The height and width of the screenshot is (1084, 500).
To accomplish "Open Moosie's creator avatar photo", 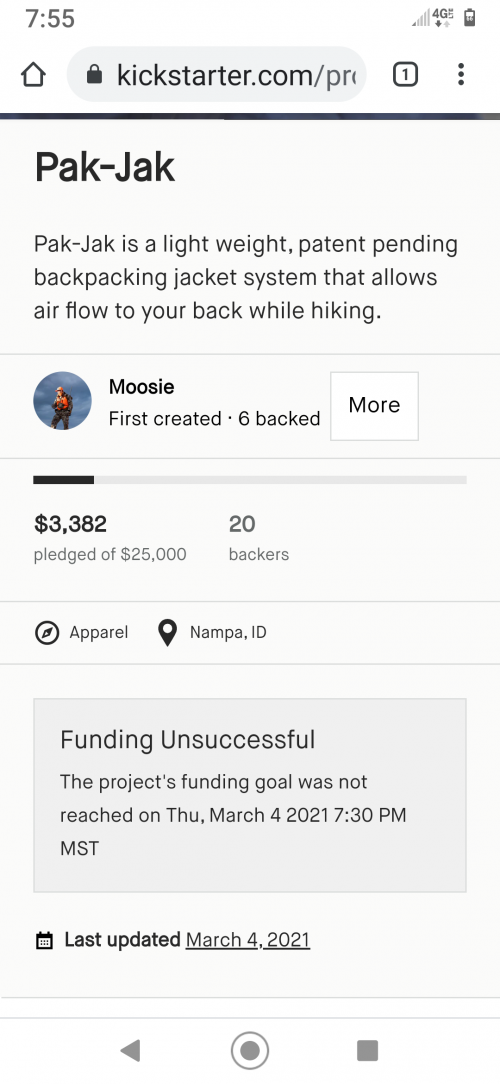I will [x=62, y=401].
